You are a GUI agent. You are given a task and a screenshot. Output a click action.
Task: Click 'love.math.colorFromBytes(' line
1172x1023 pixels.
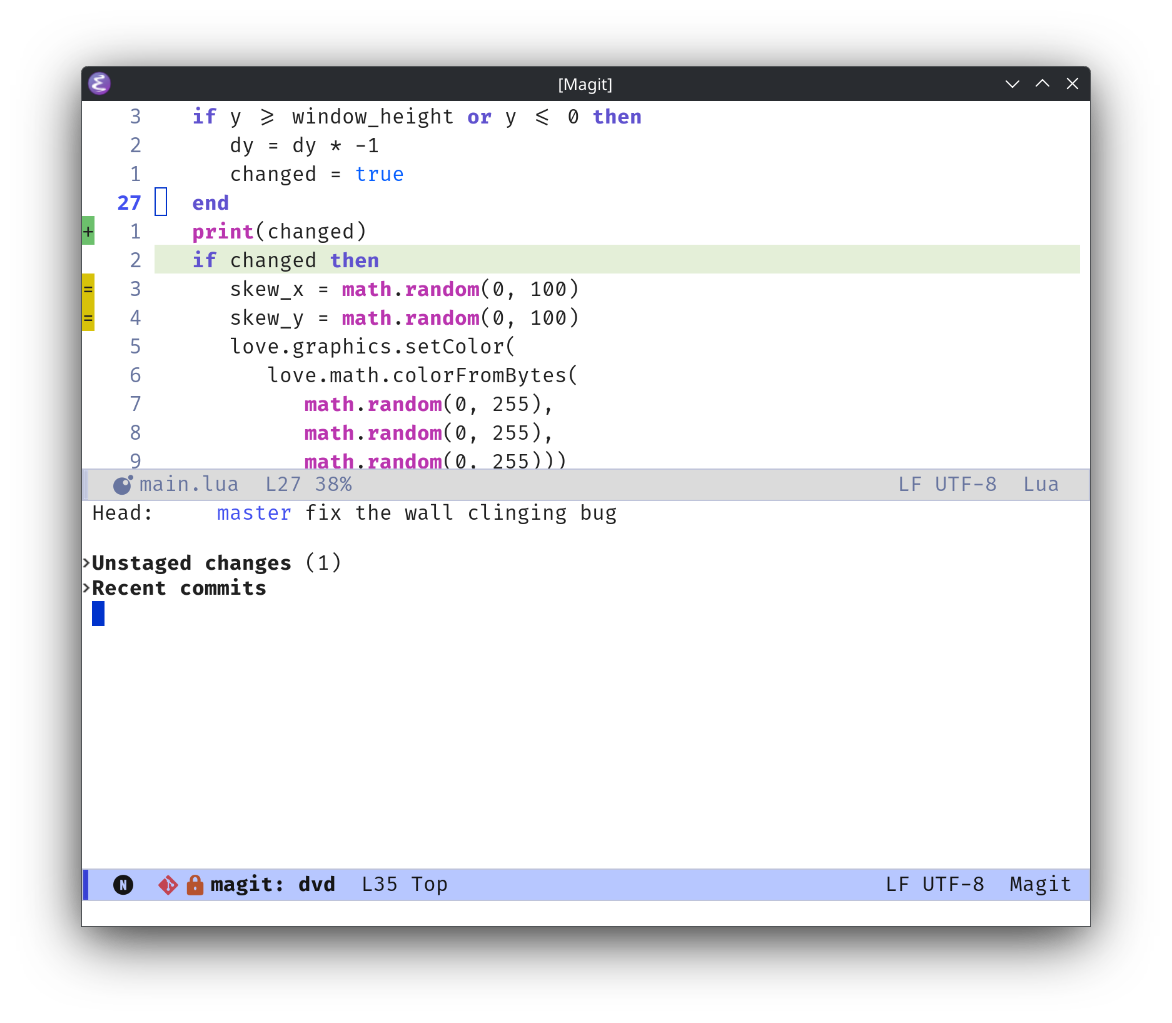tap(423, 375)
